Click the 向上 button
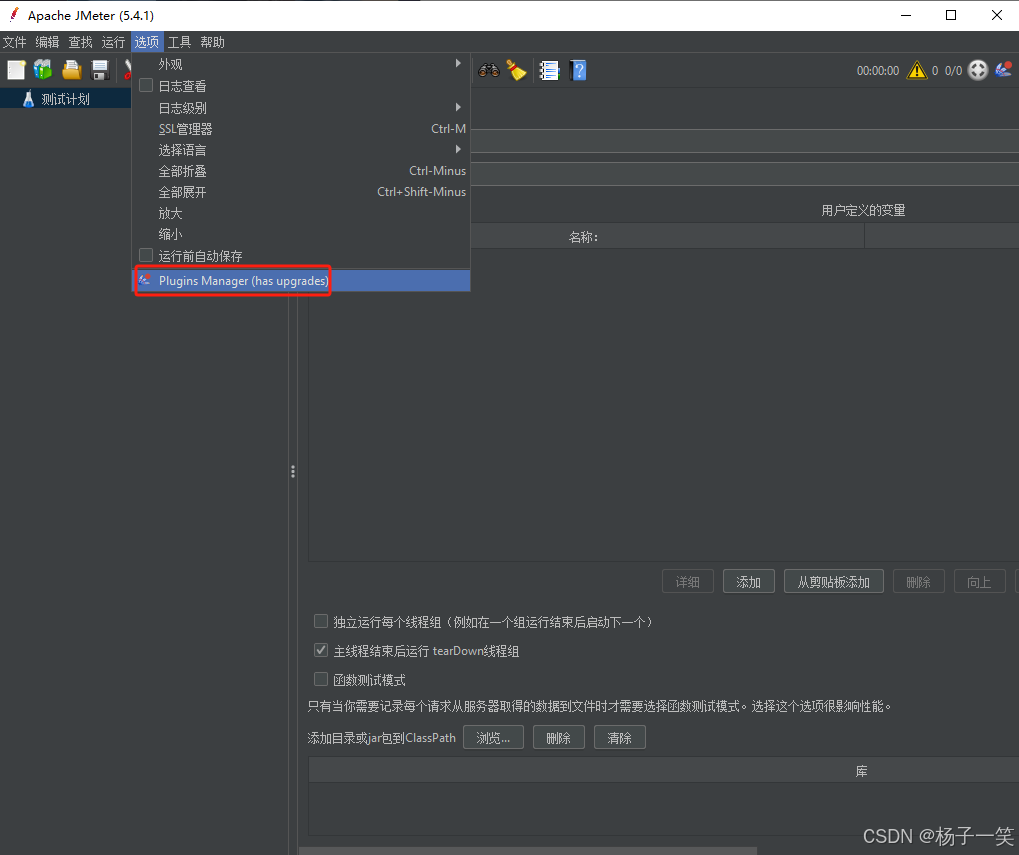The height and width of the screenshot is (855, 1019). coord(979,581)
